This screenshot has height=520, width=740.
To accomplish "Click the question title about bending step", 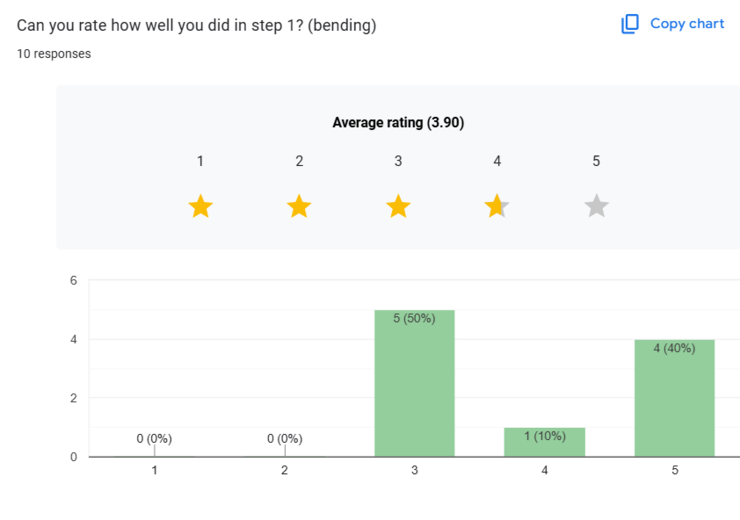I will coord(197,25).
